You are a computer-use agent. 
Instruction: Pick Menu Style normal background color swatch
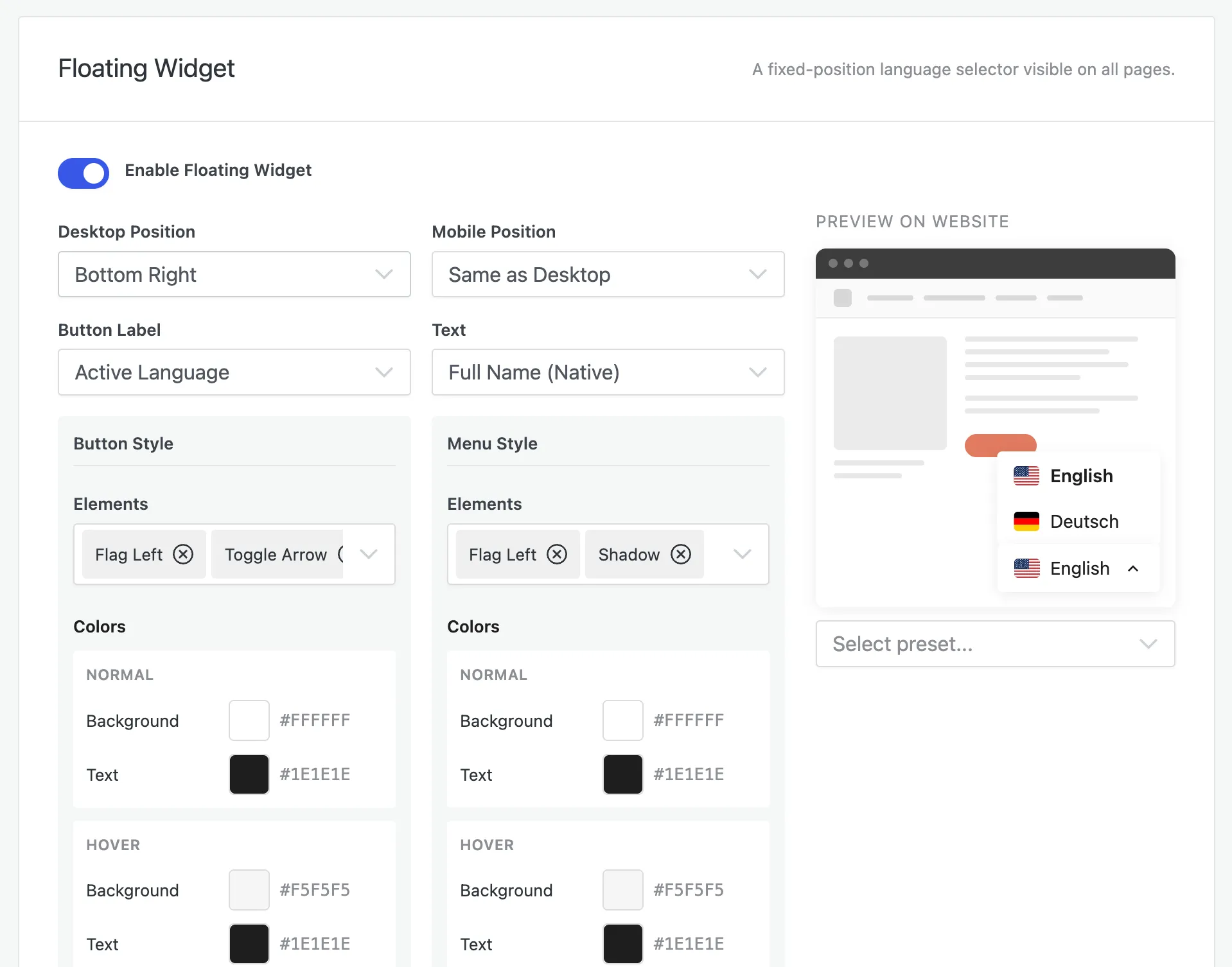click(x=623, y=720)
